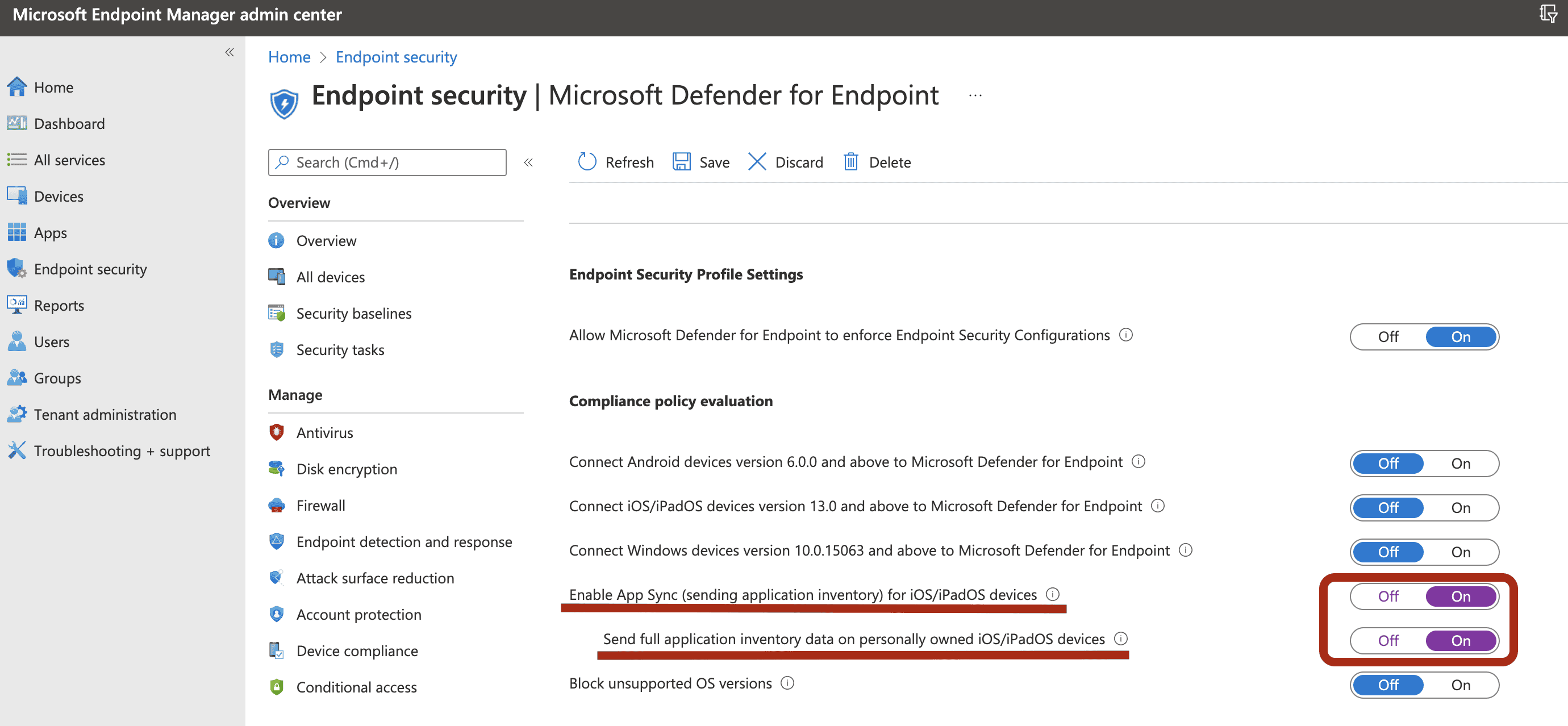
Task: Collapse the left navigation sidebar
Action: (x=230, y=52)
